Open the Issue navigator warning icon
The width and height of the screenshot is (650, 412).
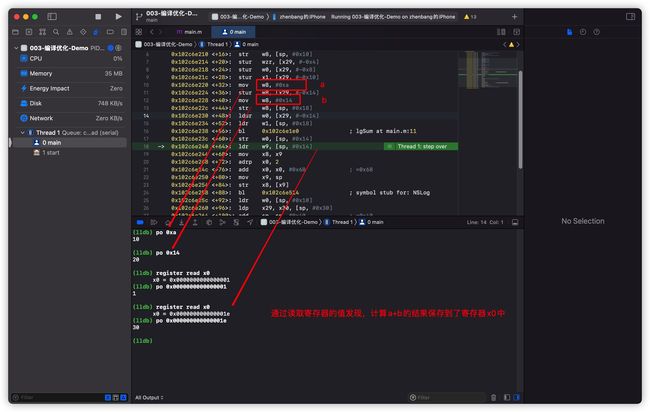coord(70,32)
